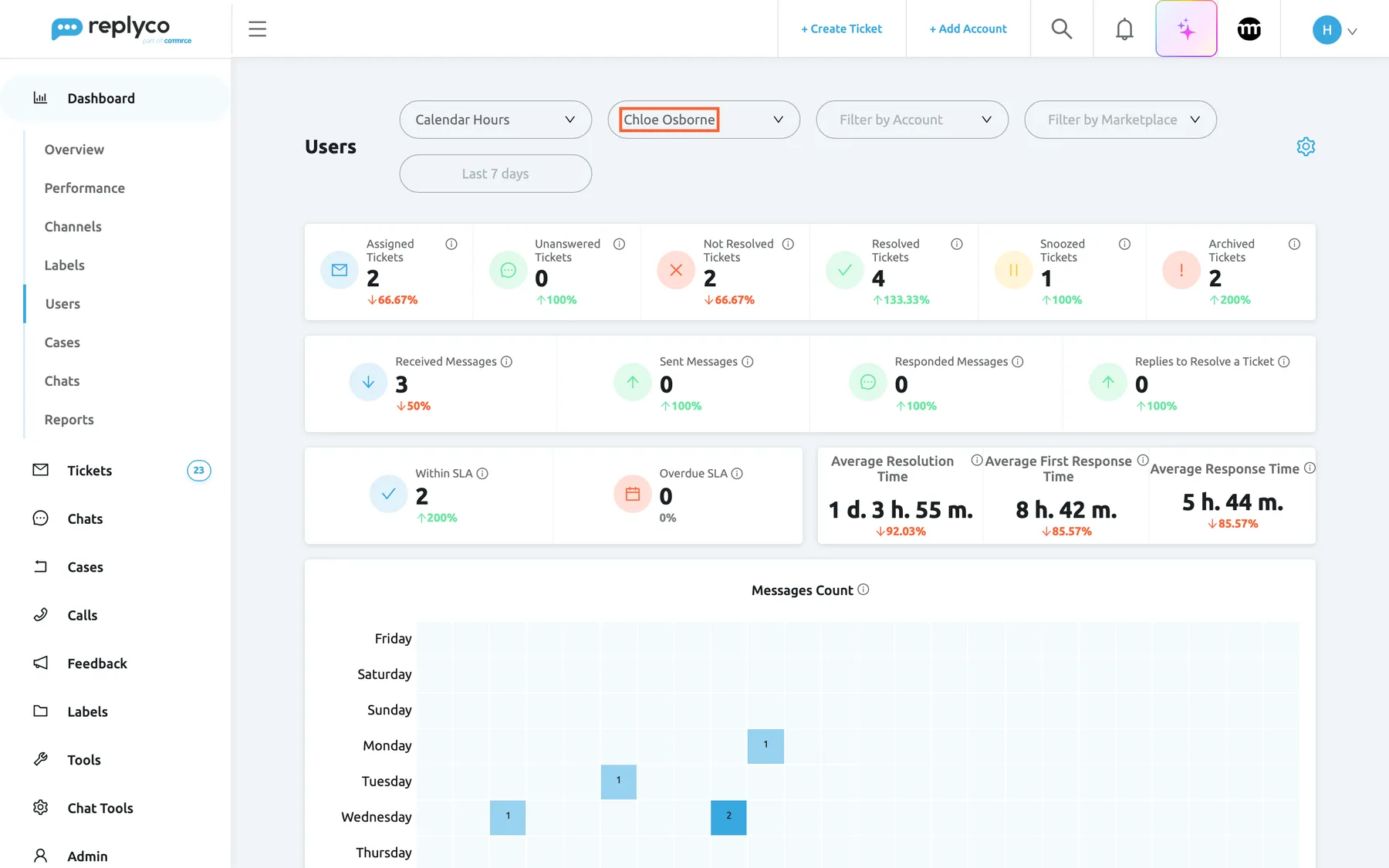
Task: Click info icon beside Messages Count
Action: point(863,589)
